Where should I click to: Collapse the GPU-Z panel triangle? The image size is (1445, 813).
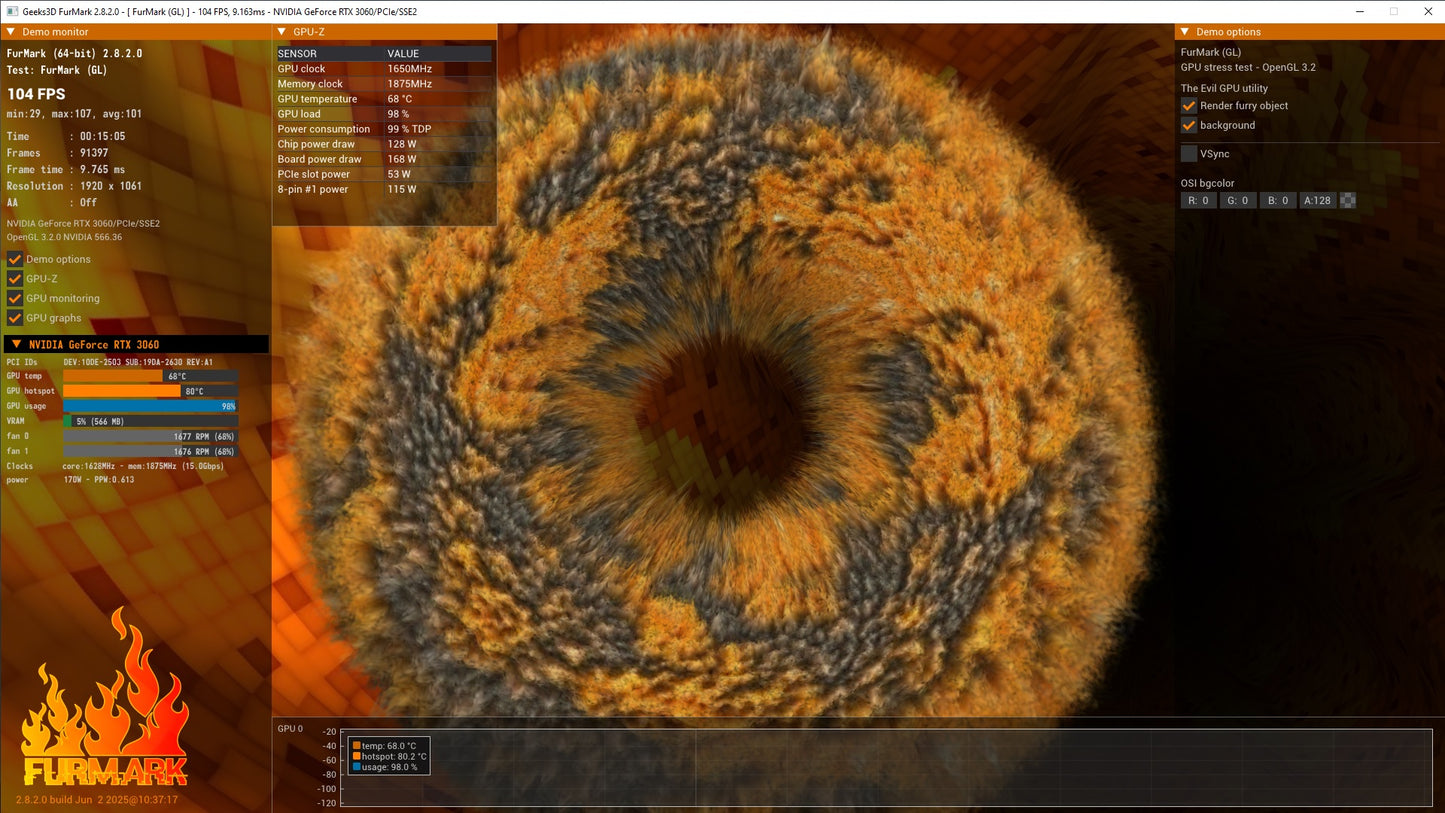click(x=282, y=32)
